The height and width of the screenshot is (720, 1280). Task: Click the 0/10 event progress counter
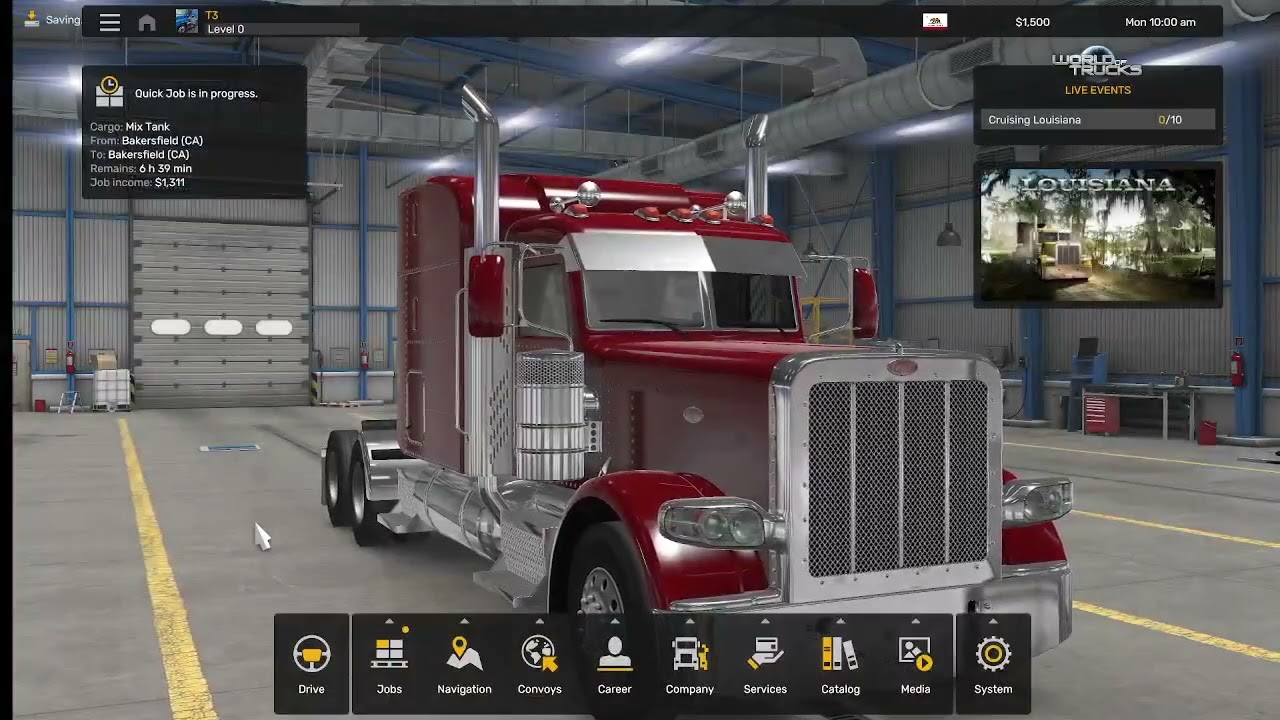coord(1170,120)
